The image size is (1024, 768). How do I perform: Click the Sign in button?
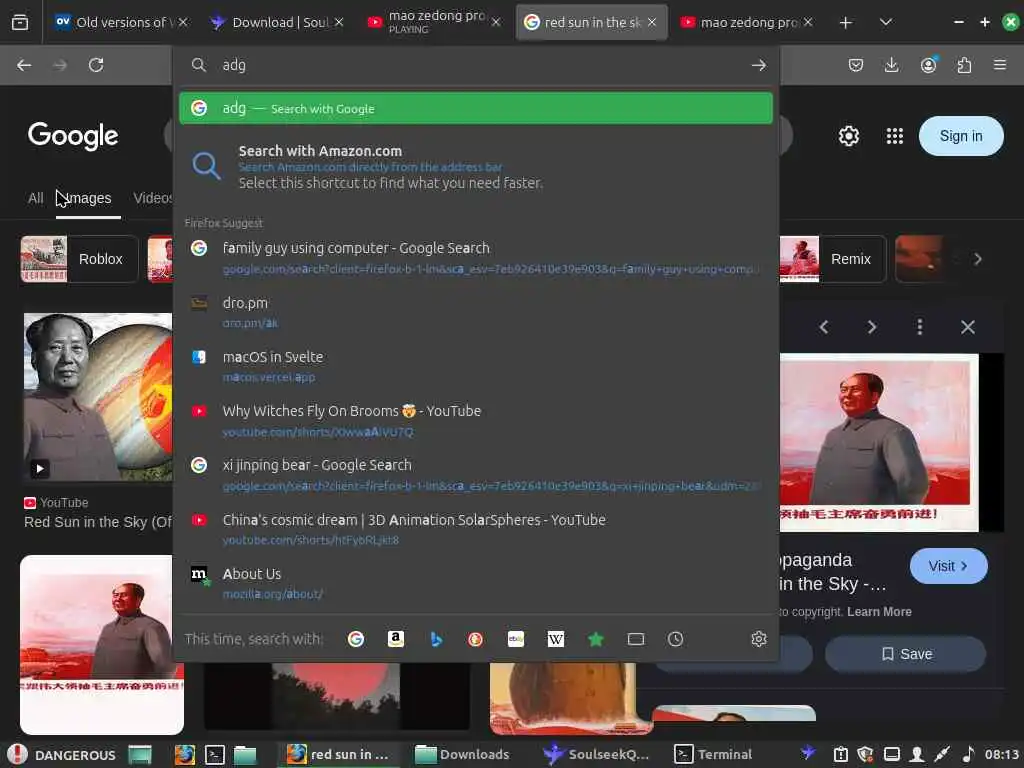(961, 136)
